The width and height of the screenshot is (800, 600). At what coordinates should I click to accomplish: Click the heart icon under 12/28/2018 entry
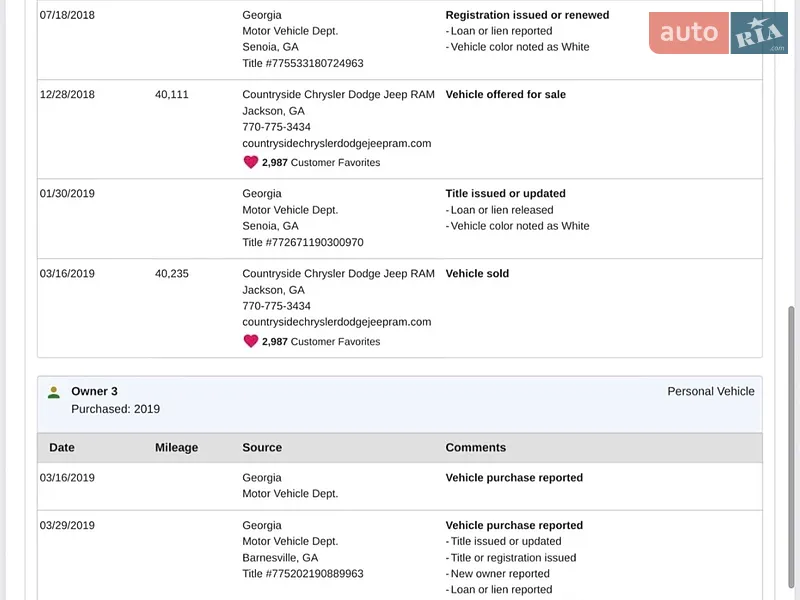click(251, 162)
